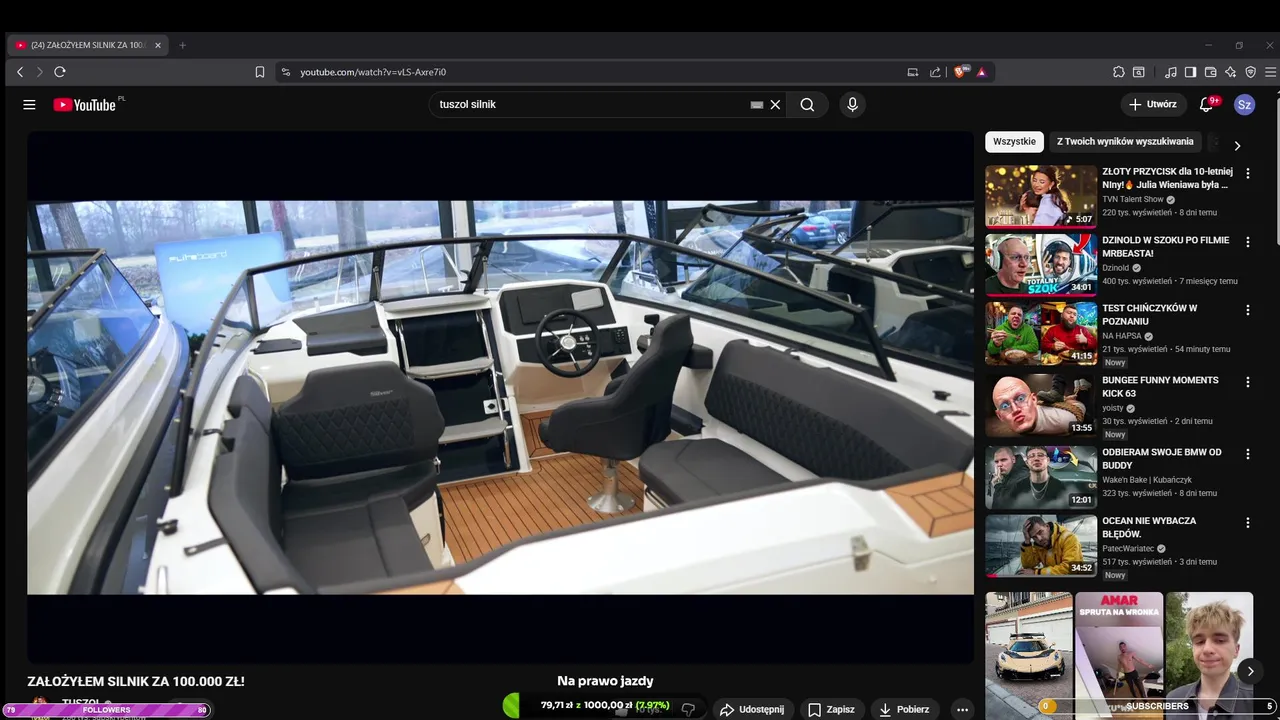
Task: Open options for OCEAN NIE WYBACZA video
Action: pos(1247,522)
